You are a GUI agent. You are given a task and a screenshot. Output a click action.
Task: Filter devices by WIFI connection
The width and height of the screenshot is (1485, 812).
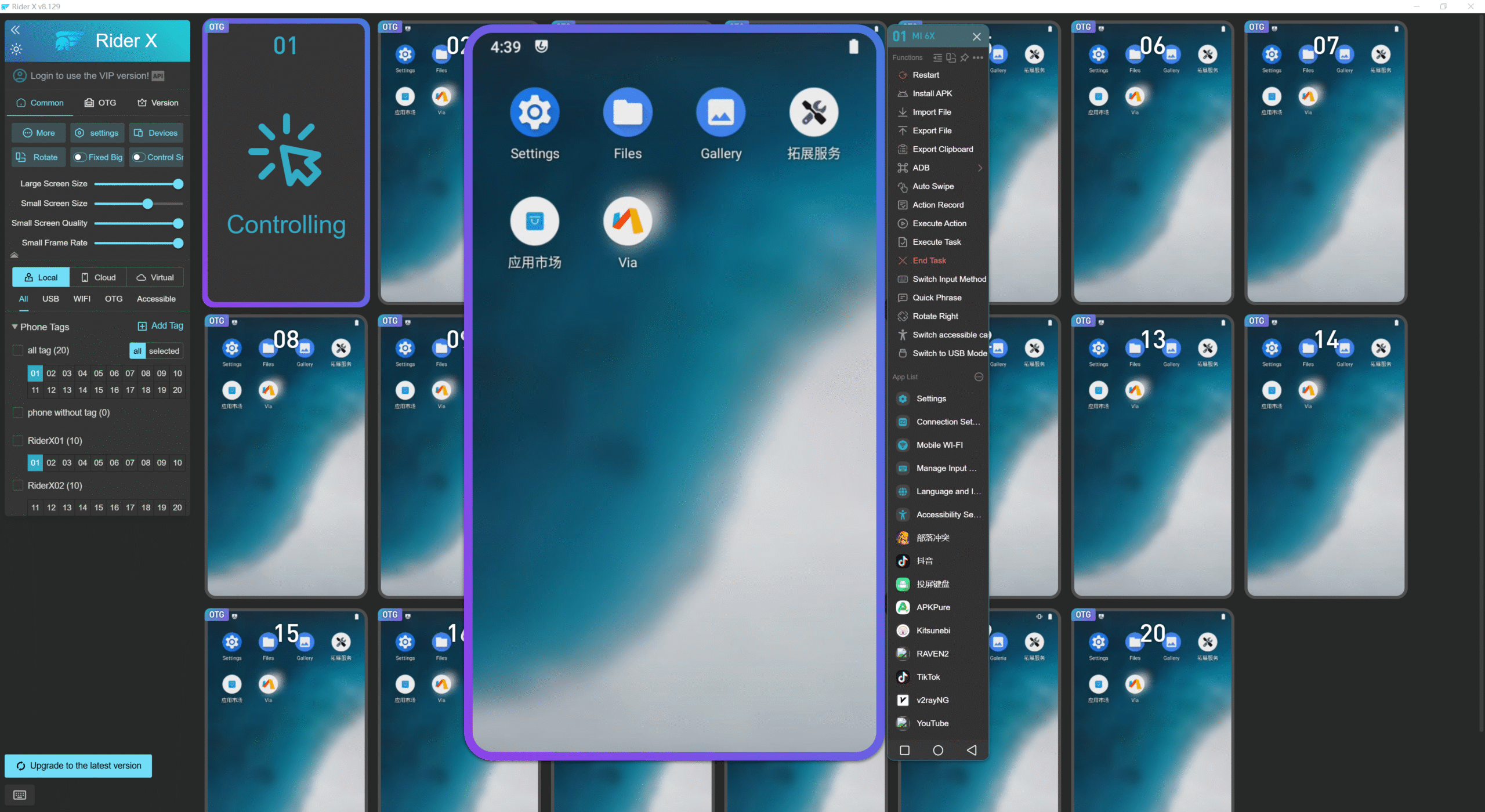[x=82, y=299]
